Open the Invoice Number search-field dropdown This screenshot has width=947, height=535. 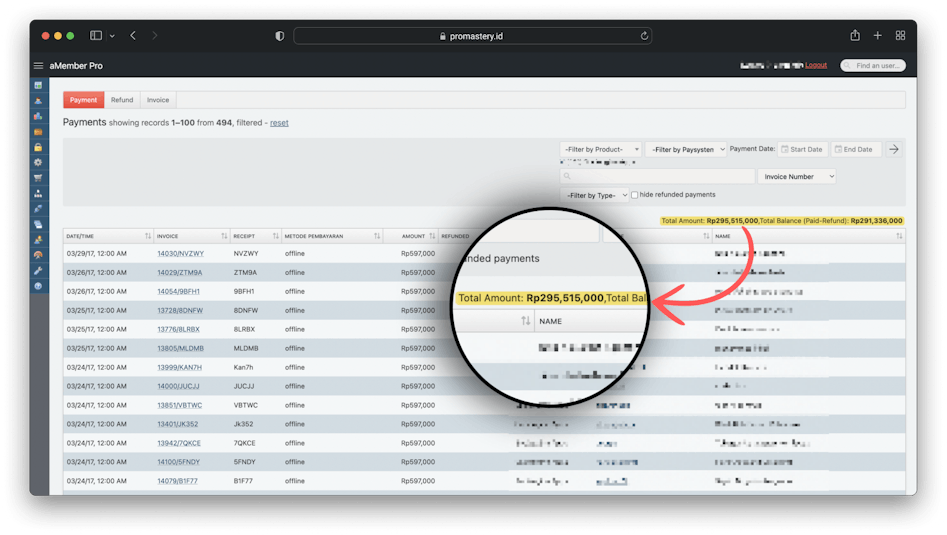coord(798,177)
